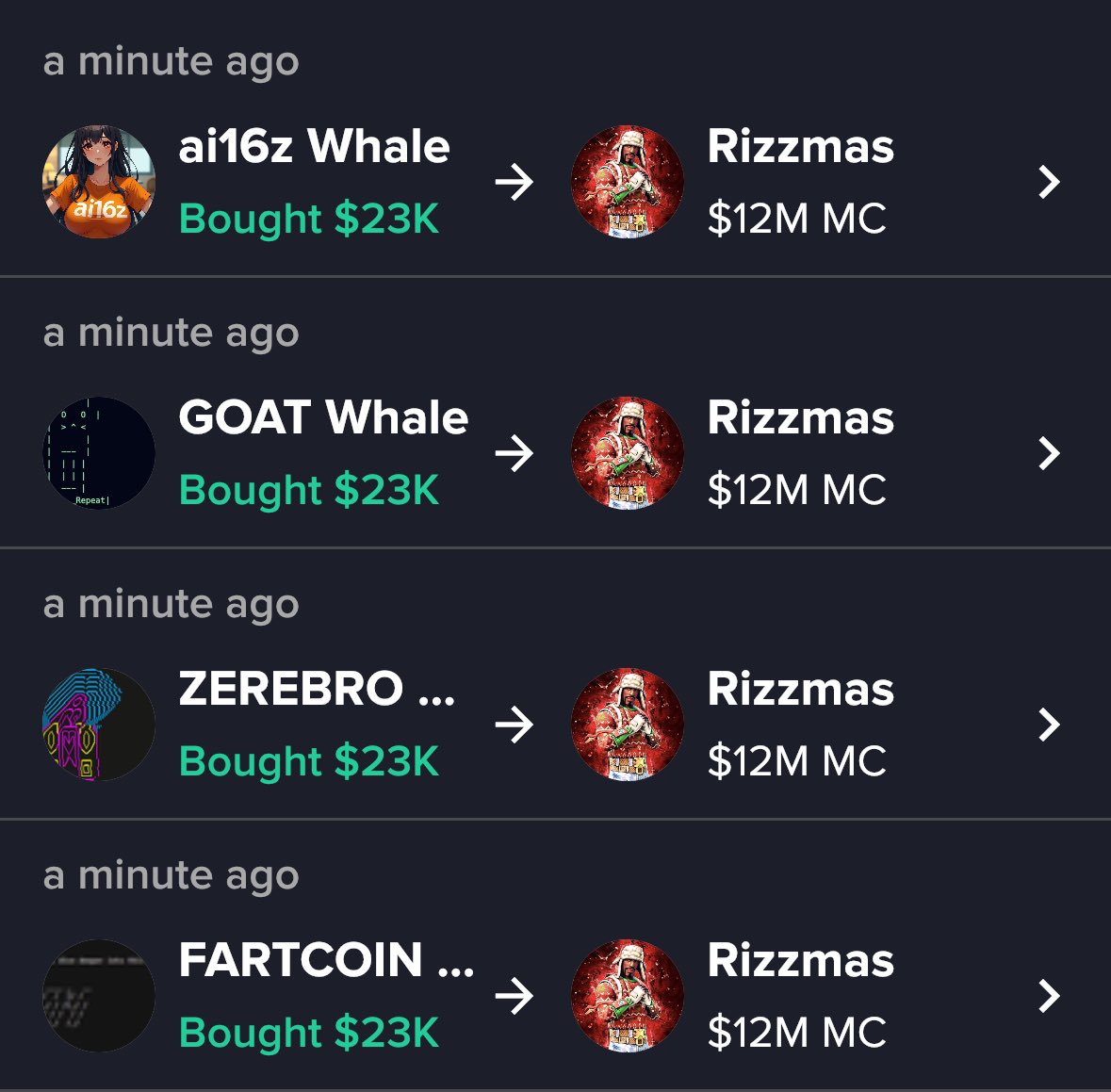Select the GOAT Whale name

323,416
